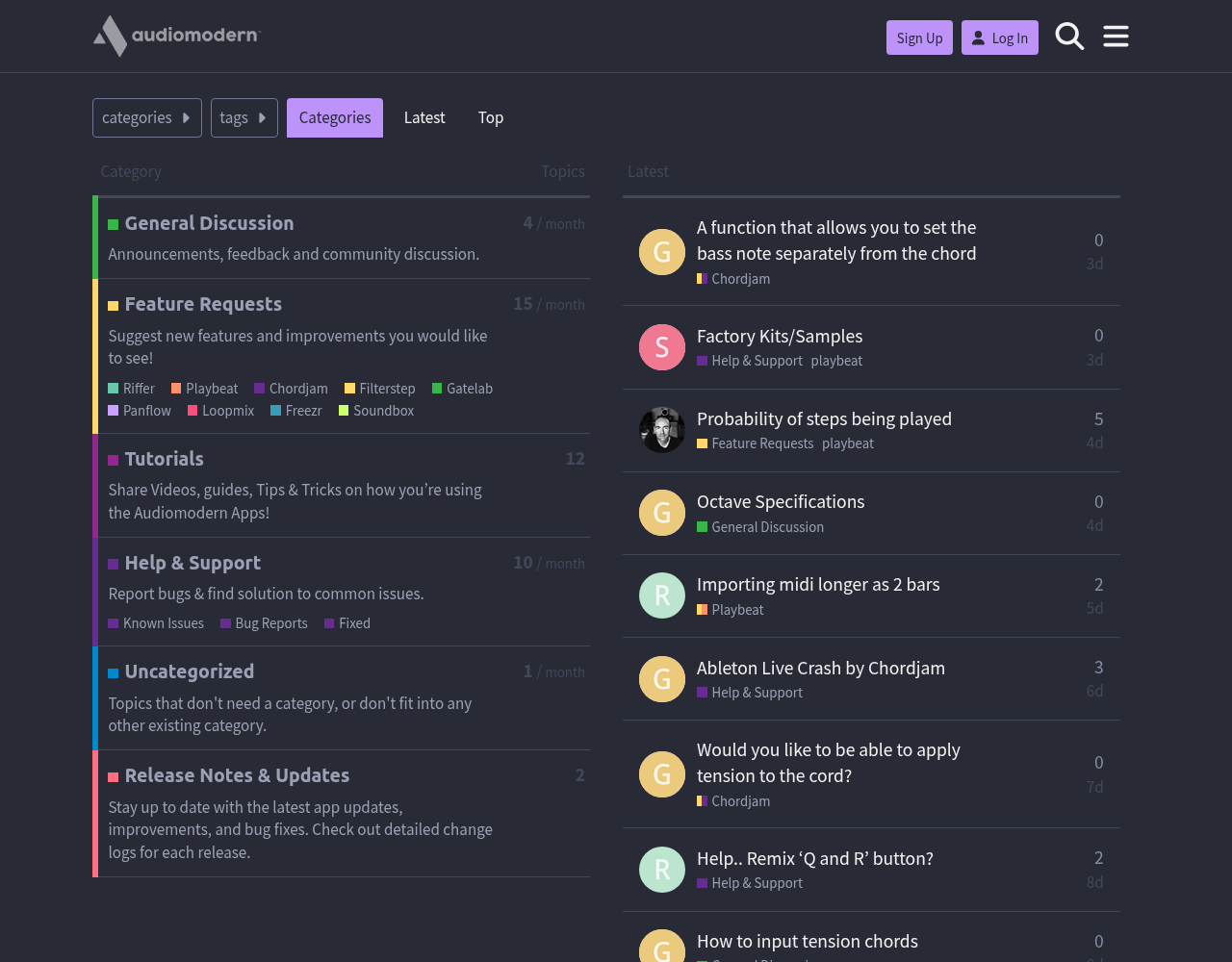Expand the tags dropdown
Image resolution: width=1232 pixels, height=962 pixels.
point(244,117)
